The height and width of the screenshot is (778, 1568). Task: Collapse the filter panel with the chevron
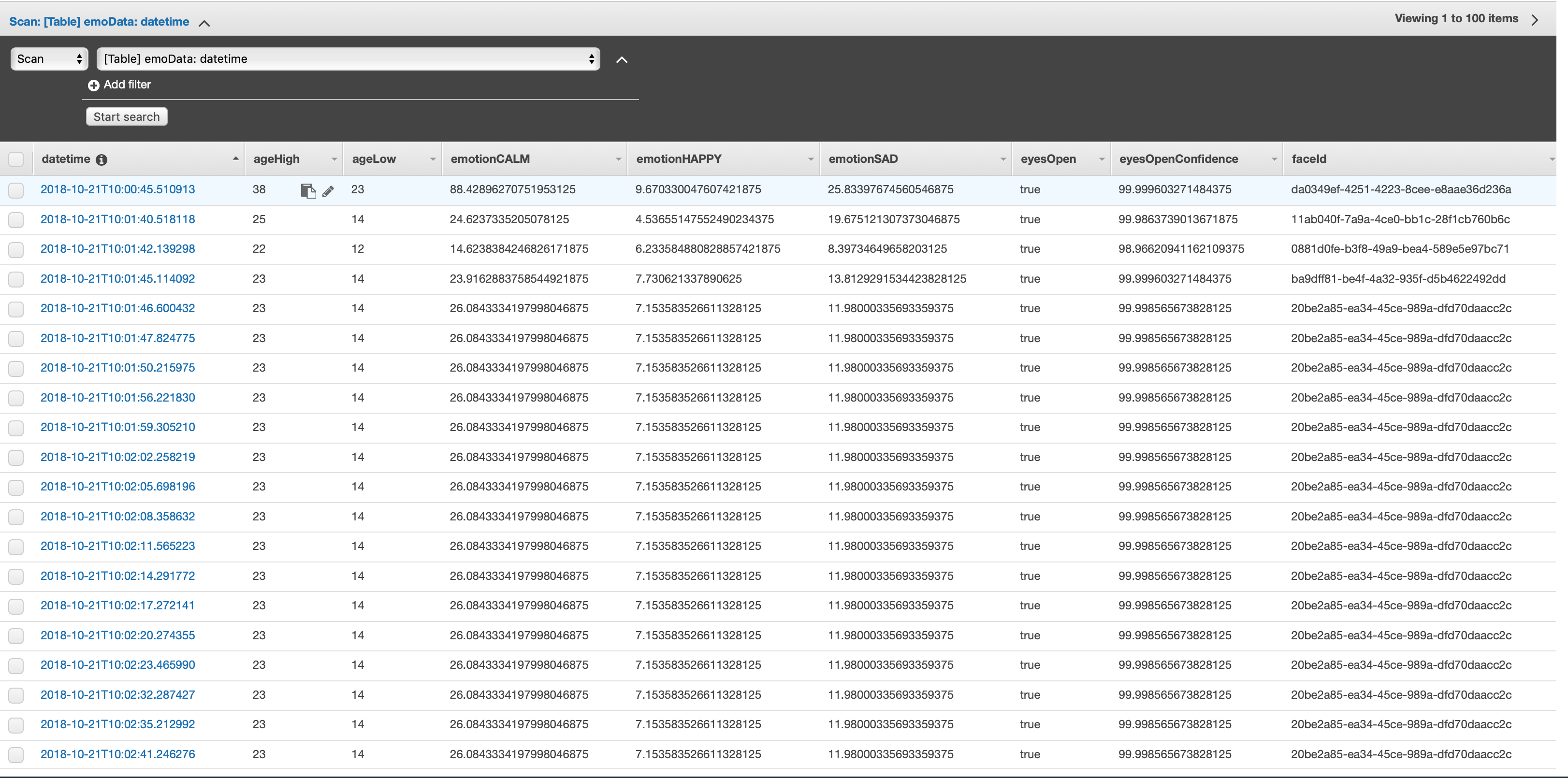pyautogui.click(x=622, y=59)
